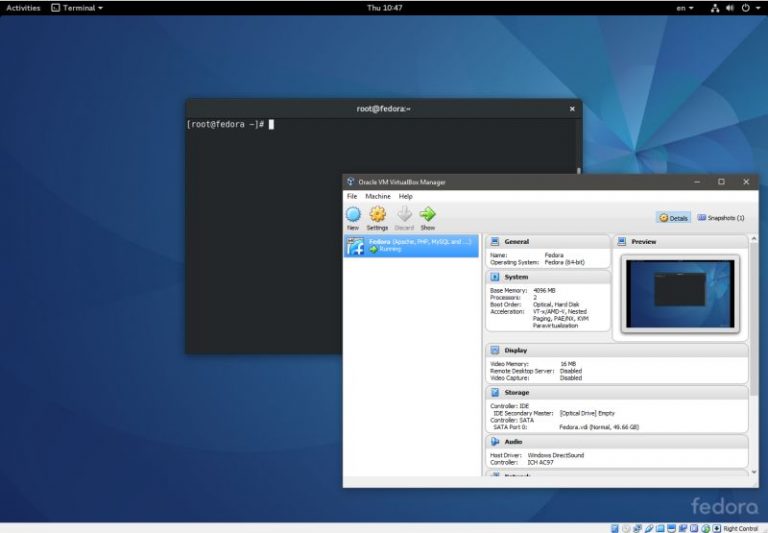The width and height of the screenshot is (768, 533).
Task: Collapse the System section header
Action: [516, 277]
